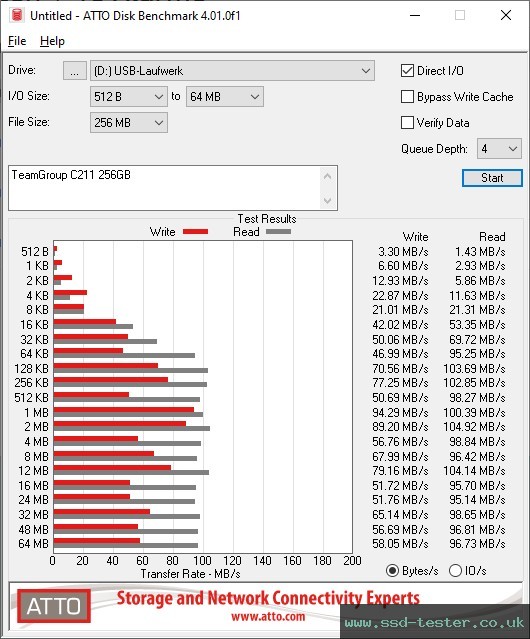Click the read value 1.43 MB/s
This screenshot has width=530, height=639.
tap(480, 251)
